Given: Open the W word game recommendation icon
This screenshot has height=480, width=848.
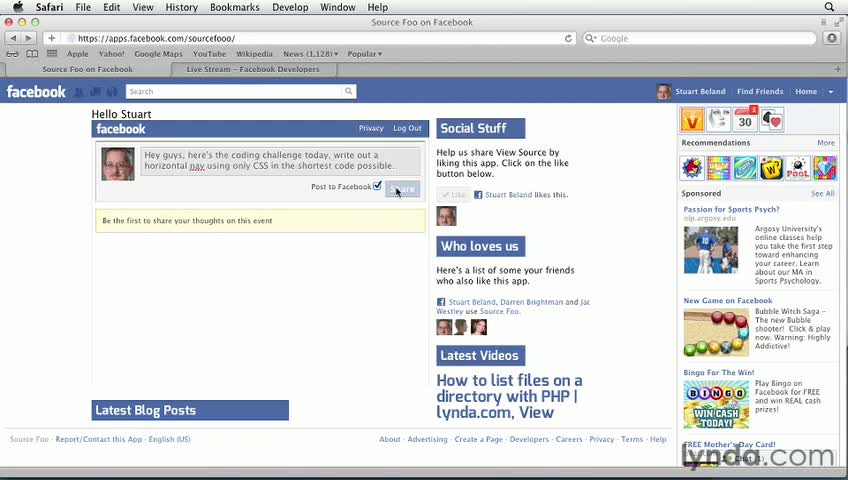Looking at the screenshot, I should (x=771, y=168).
